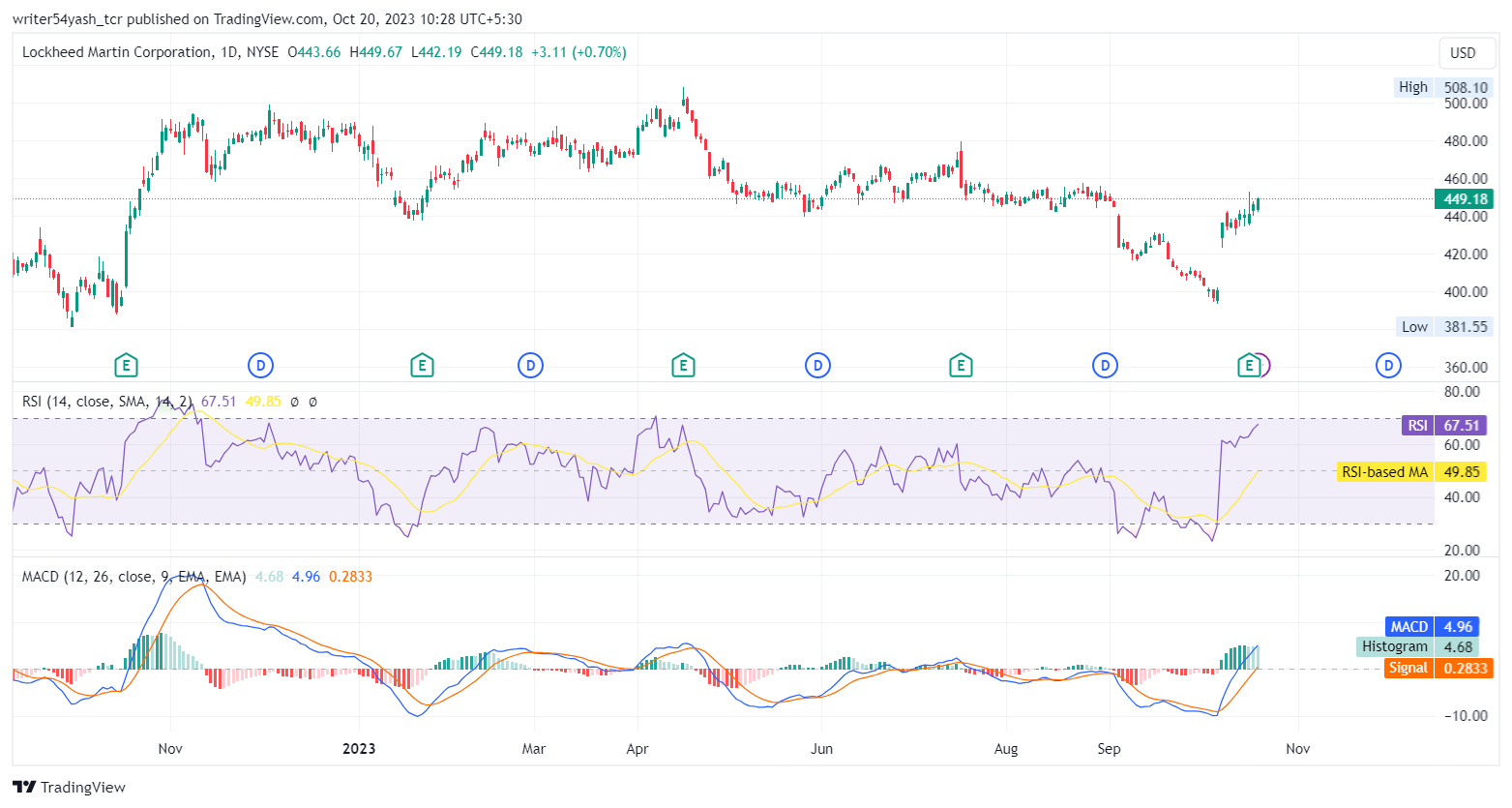Click the 500.00 price axis label
The height and width of the screenshot is (808, 1512).
[x=1466, y=104]
